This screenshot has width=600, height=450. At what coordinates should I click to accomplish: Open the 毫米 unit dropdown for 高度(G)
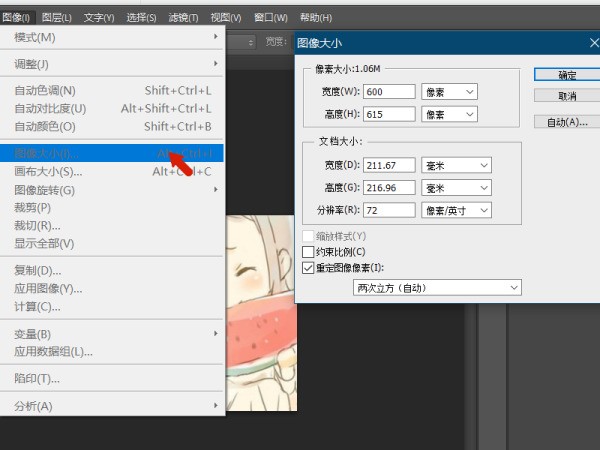coord(456,187)
